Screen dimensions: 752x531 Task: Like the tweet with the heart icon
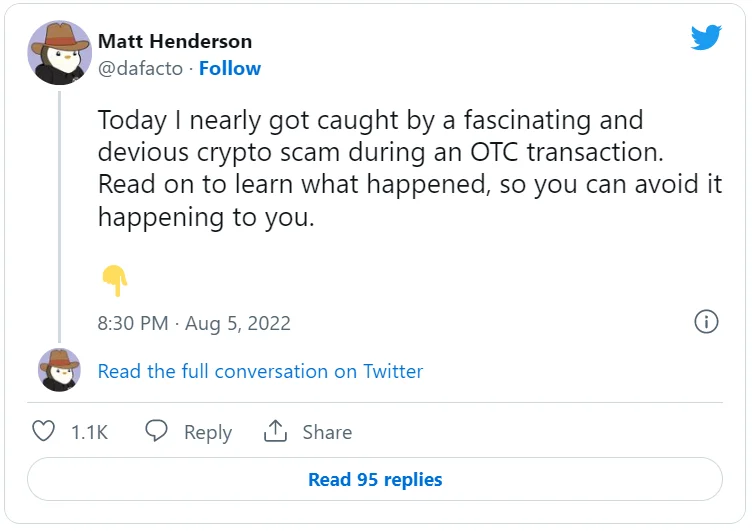44,431
